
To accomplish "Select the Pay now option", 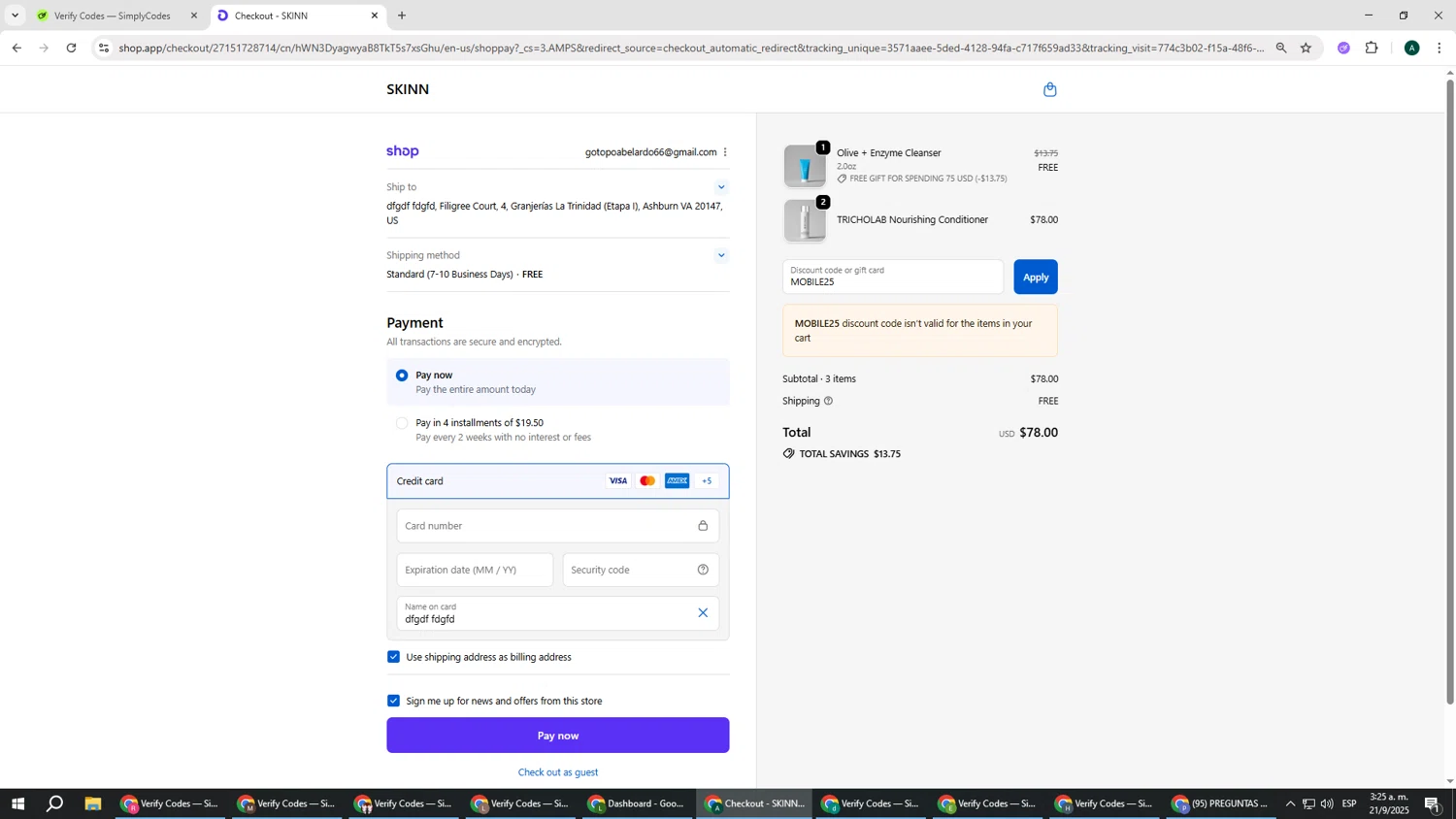I will click(x=402, y=376).
